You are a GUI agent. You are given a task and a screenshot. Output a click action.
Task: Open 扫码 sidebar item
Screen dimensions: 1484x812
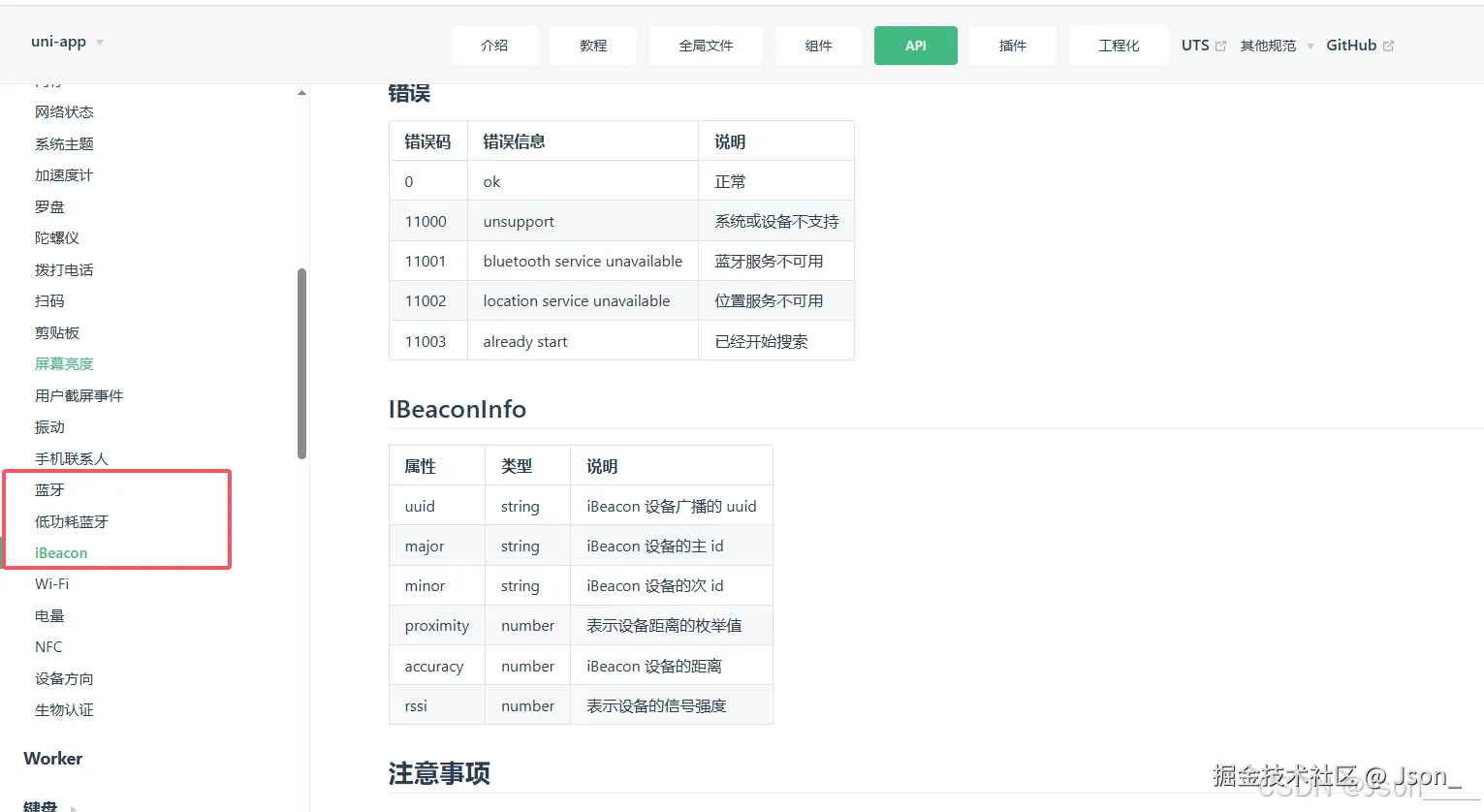pyautogui.click(x=49, y=301)
